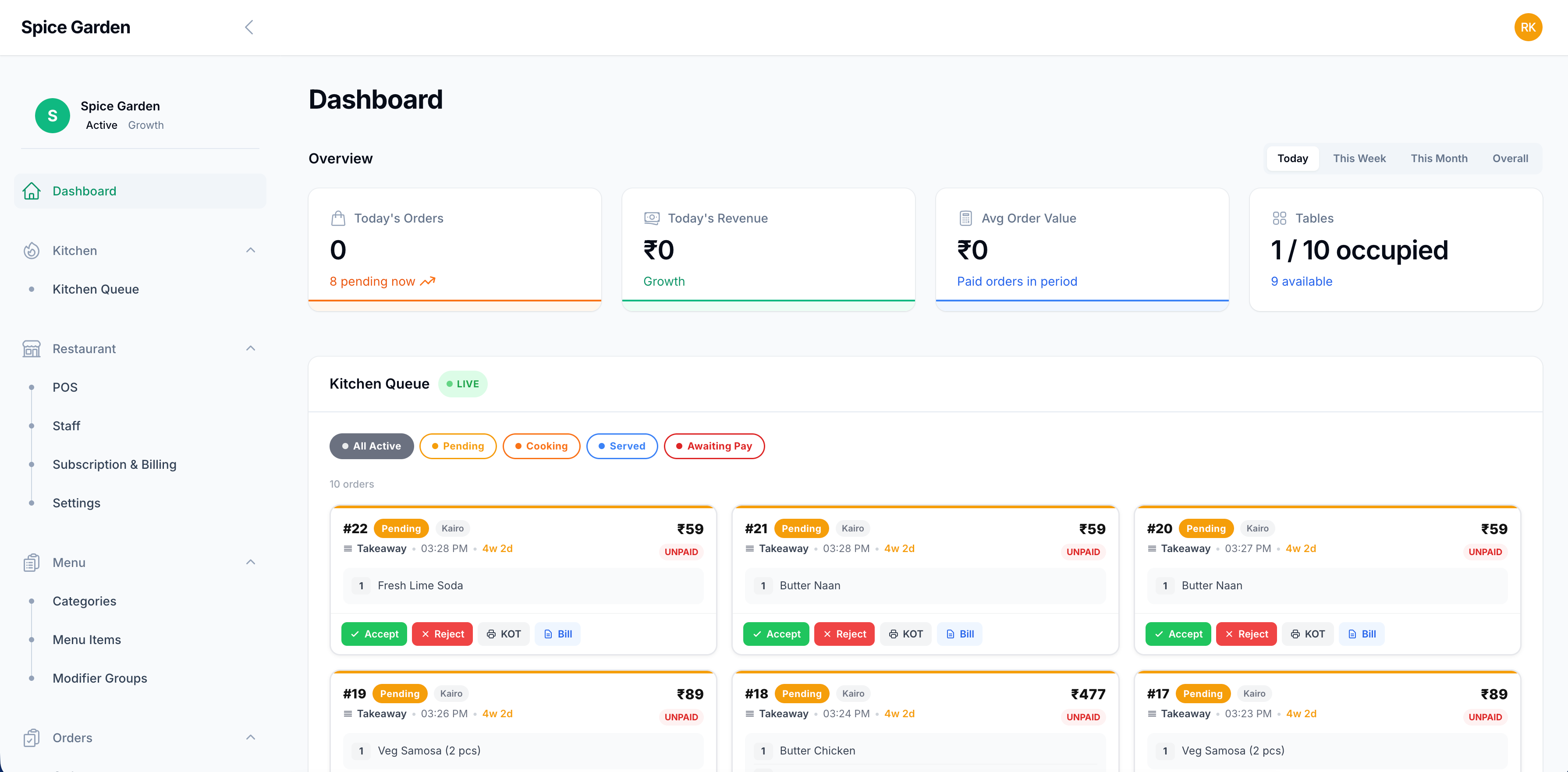This screenshot has width=1568, height=772.
Task: Accept order #20
Action: tap(1178, 633)
